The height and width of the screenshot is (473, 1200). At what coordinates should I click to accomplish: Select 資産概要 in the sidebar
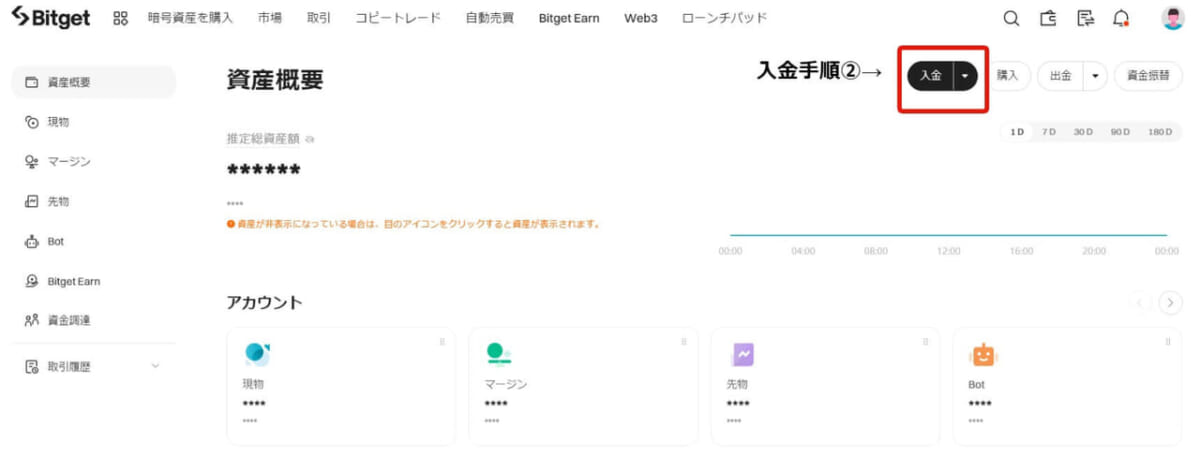tap(93, 82)
